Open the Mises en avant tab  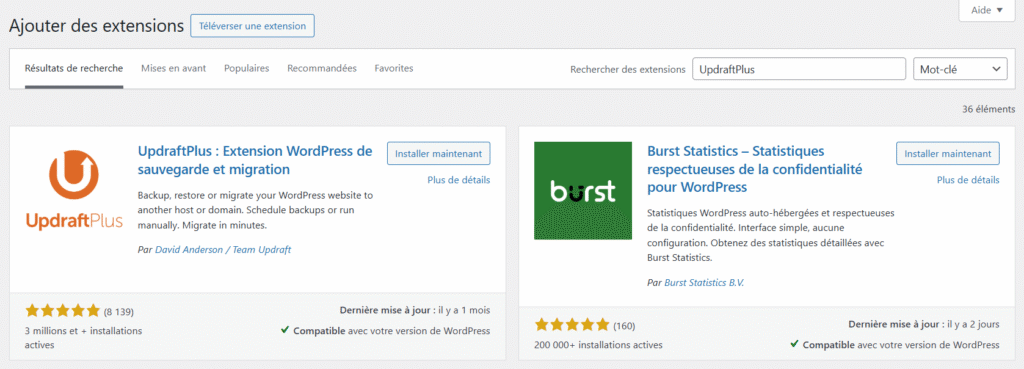coord(174,68)
